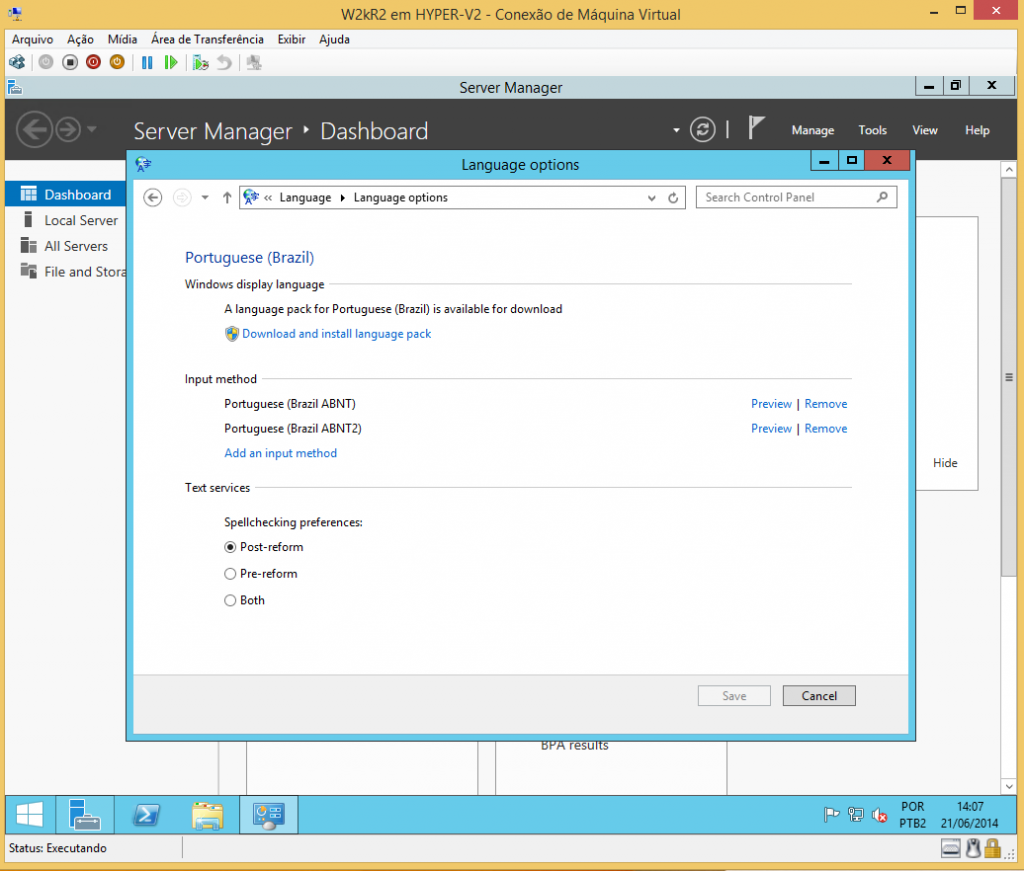Cancel the Language options dialog
The image size is (1024, 871).
point(819,696)
